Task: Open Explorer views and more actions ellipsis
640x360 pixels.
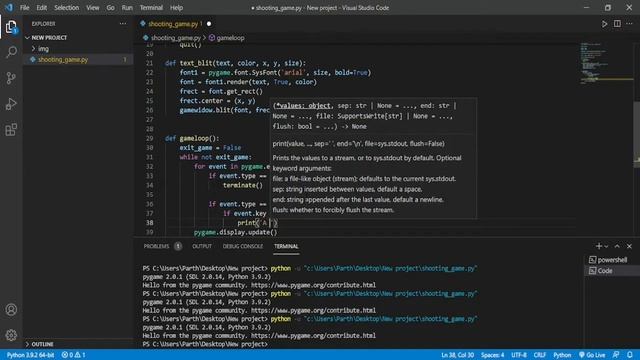Action: click(x=122, y=24)
